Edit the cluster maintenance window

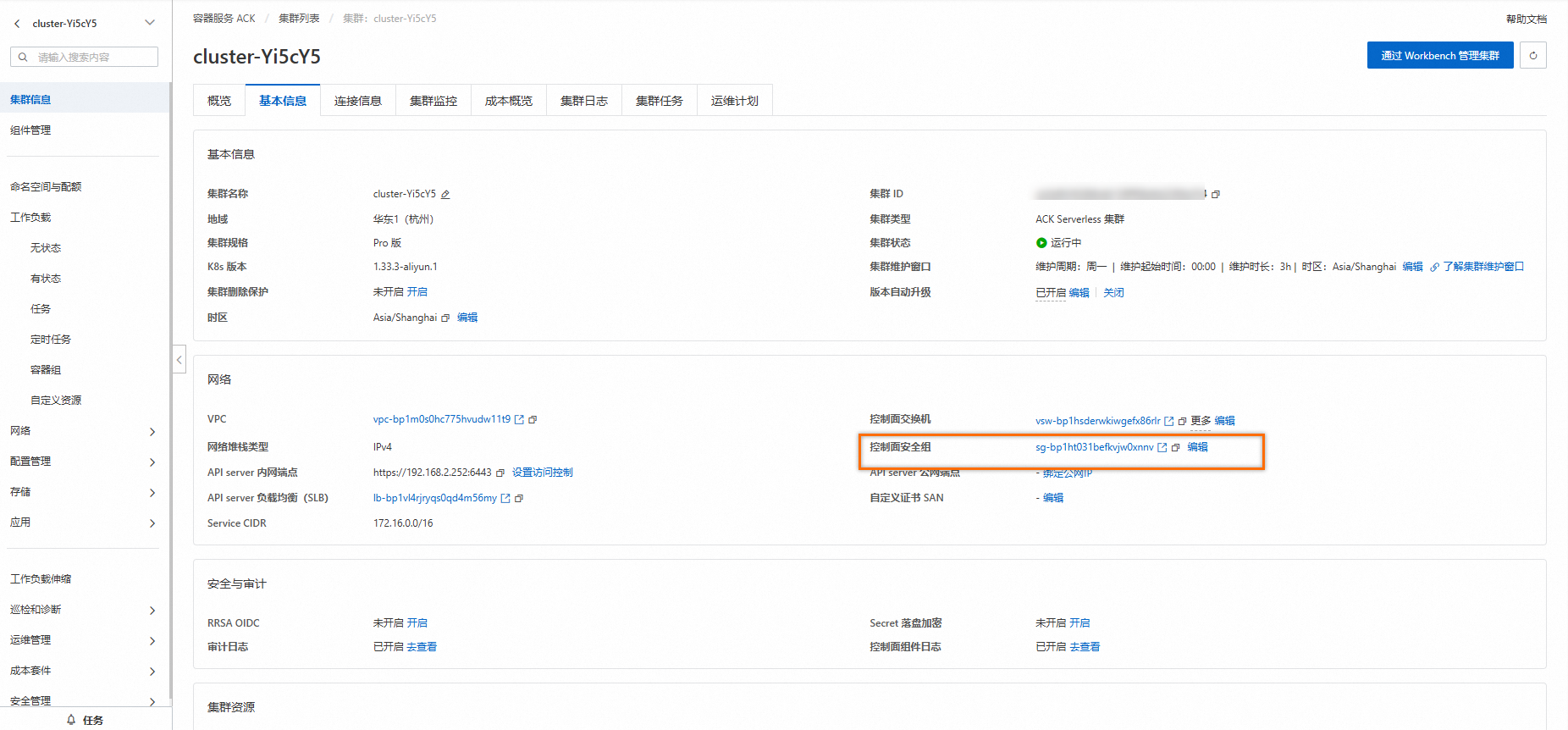1412,267
